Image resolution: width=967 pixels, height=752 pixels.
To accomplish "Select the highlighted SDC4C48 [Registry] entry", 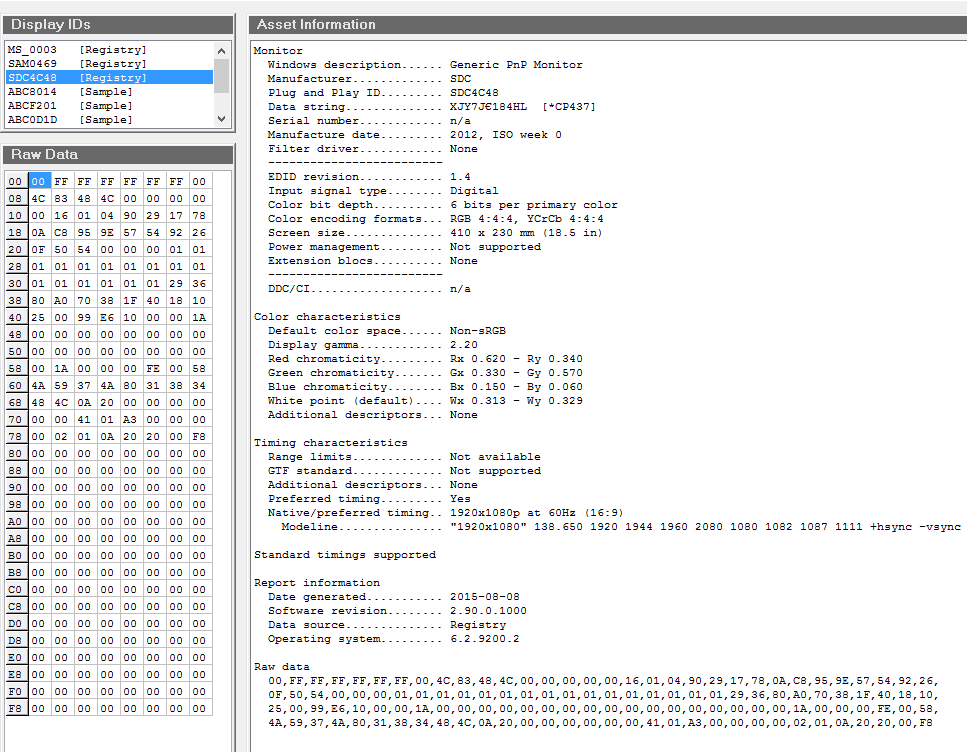I will [109, 78].
